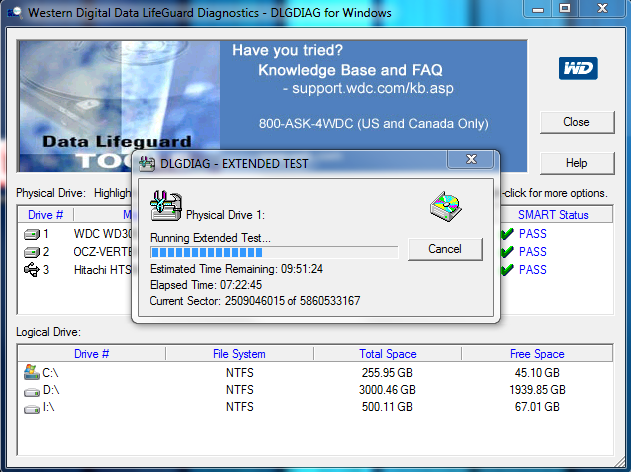The width and height of the screenshot is (631, 472).
Task: Minimize the DLGDIAG main window
Action: point(538,8)
